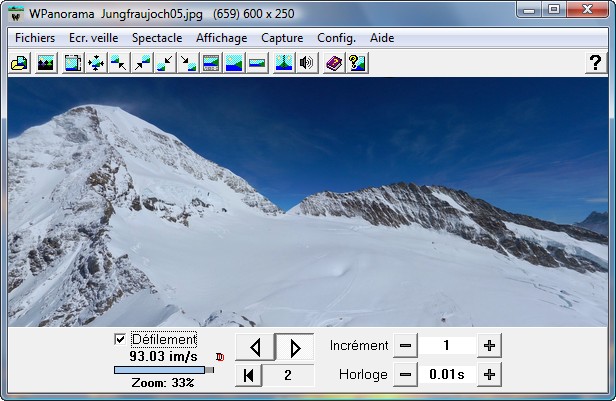The height and width of the screenshot is (401, 616).
Task: Toggle sound with the speaker icon
Action: (307, 63)
